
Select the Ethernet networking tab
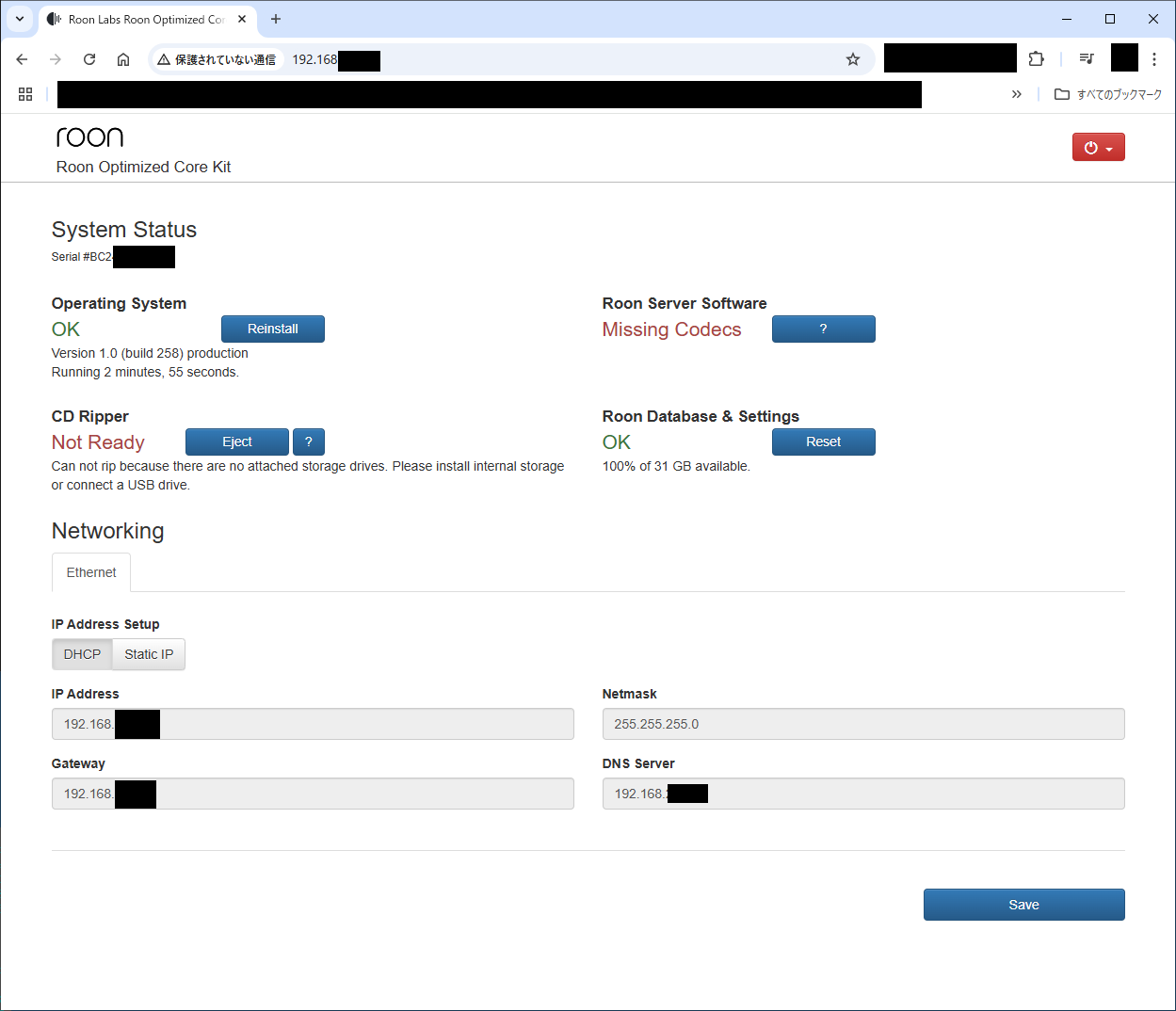click(91, 572)
